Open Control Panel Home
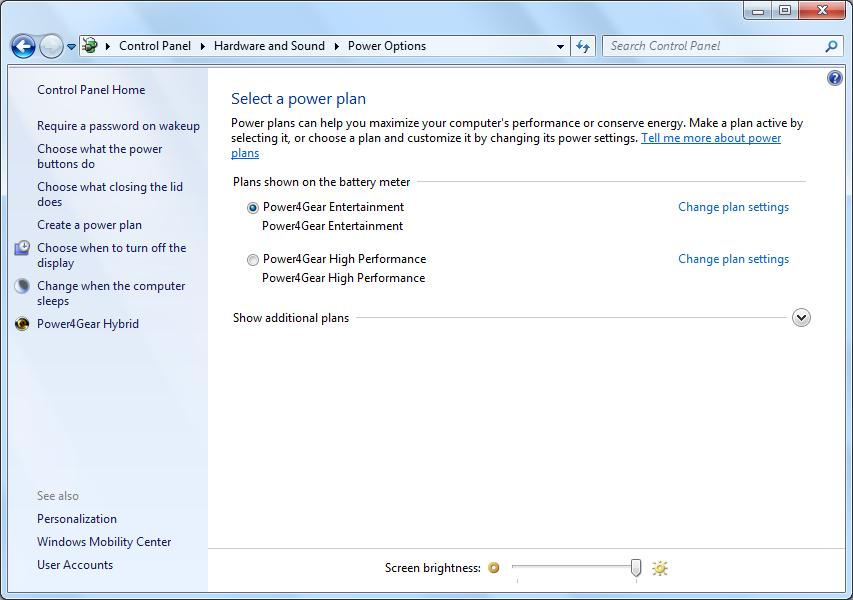853x600 pixels. (x=91, y=90)
